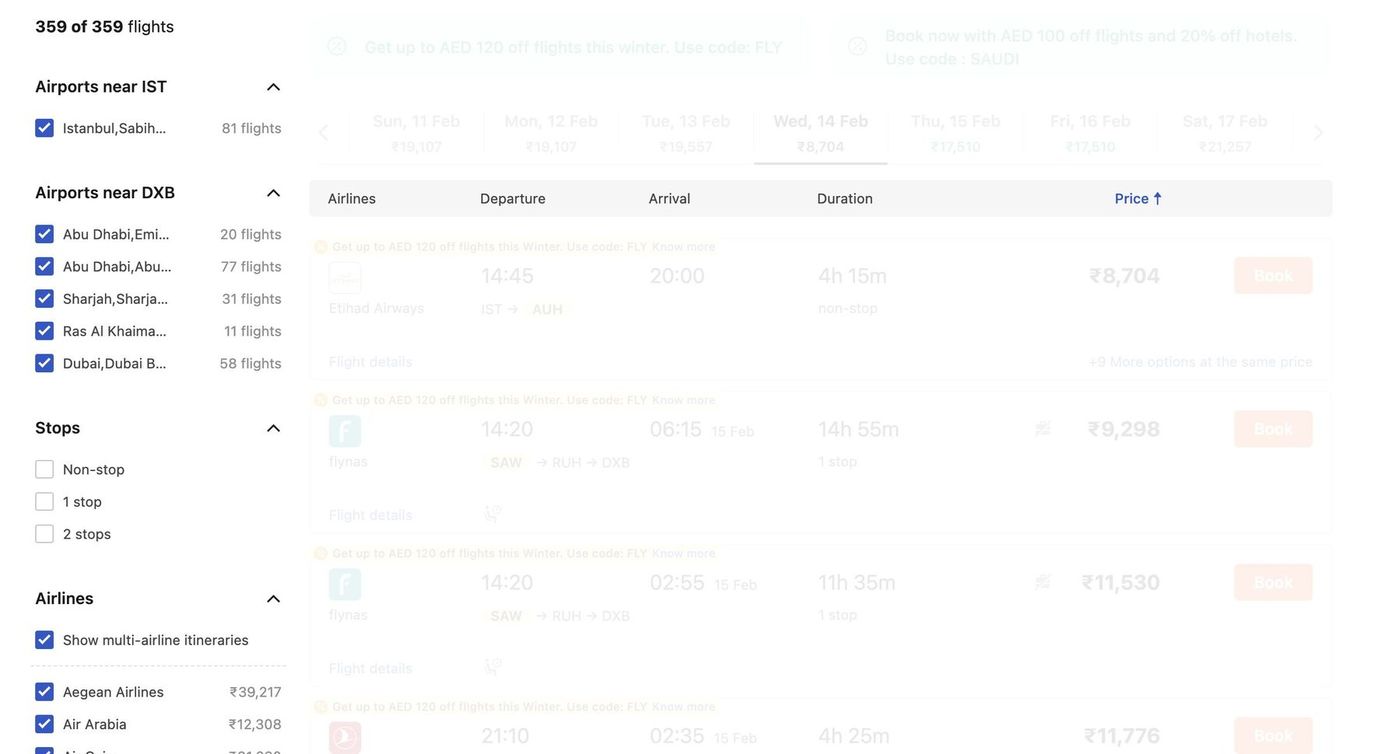
Task: Click the airline logo on the 21:10 flight
Action: tap(345, 738)
